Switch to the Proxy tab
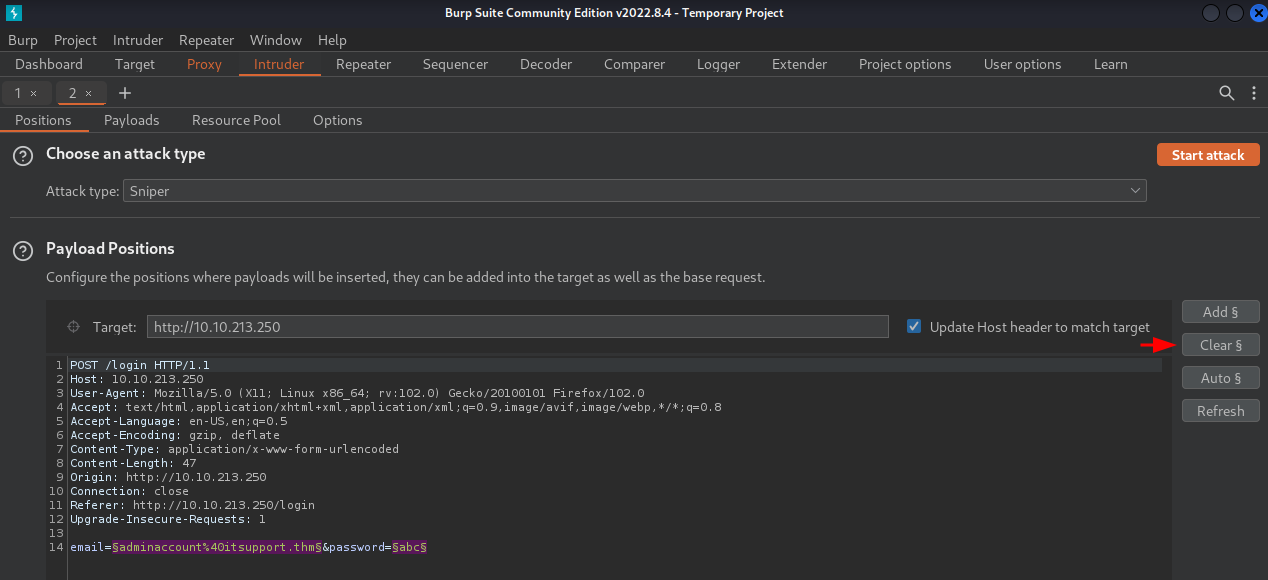Image resolution: width=1268 pixels, height=580 pixels. click(x=204, y=64)
